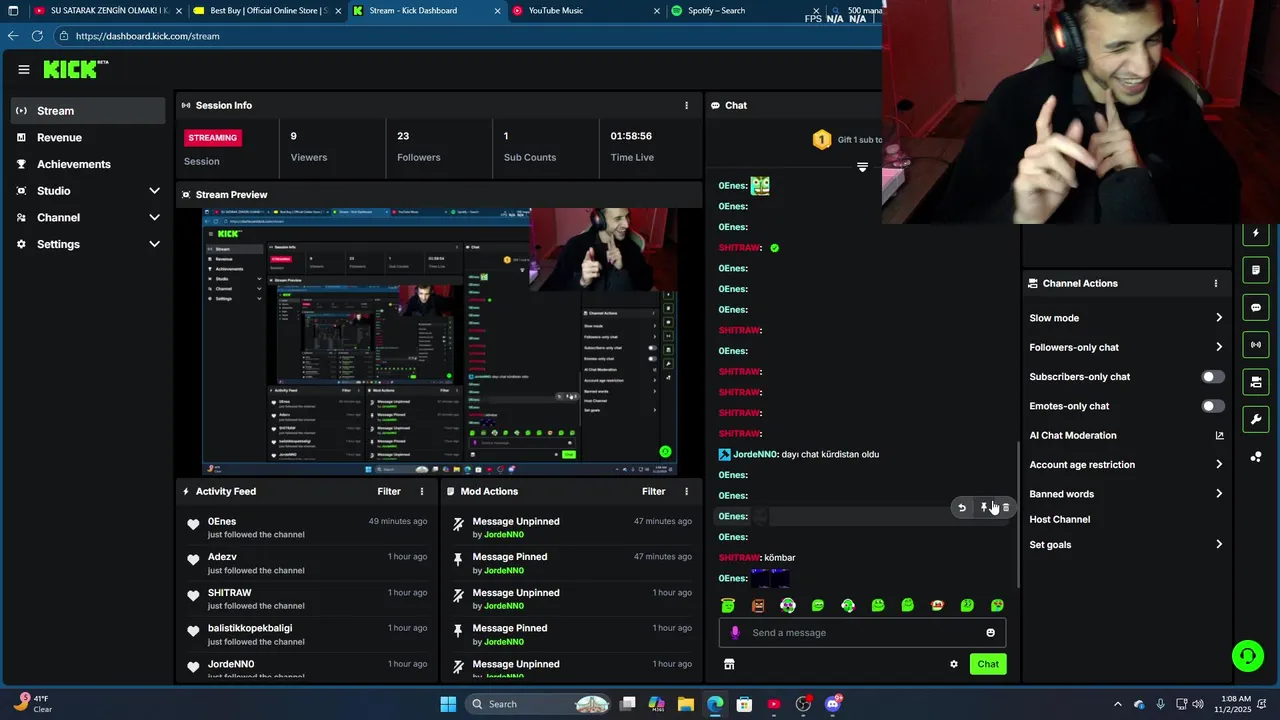The height and width of the screenshot is (720, 1280).
Task: Expand the Studio sidebar section
Action: pos(154,191)
